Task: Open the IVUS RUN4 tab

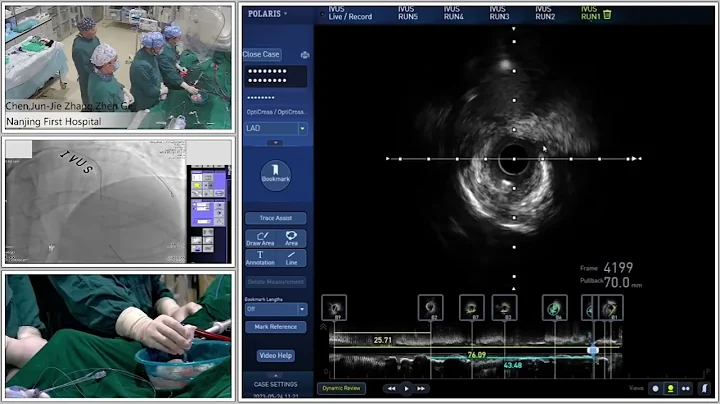Action: click(454, 13)
